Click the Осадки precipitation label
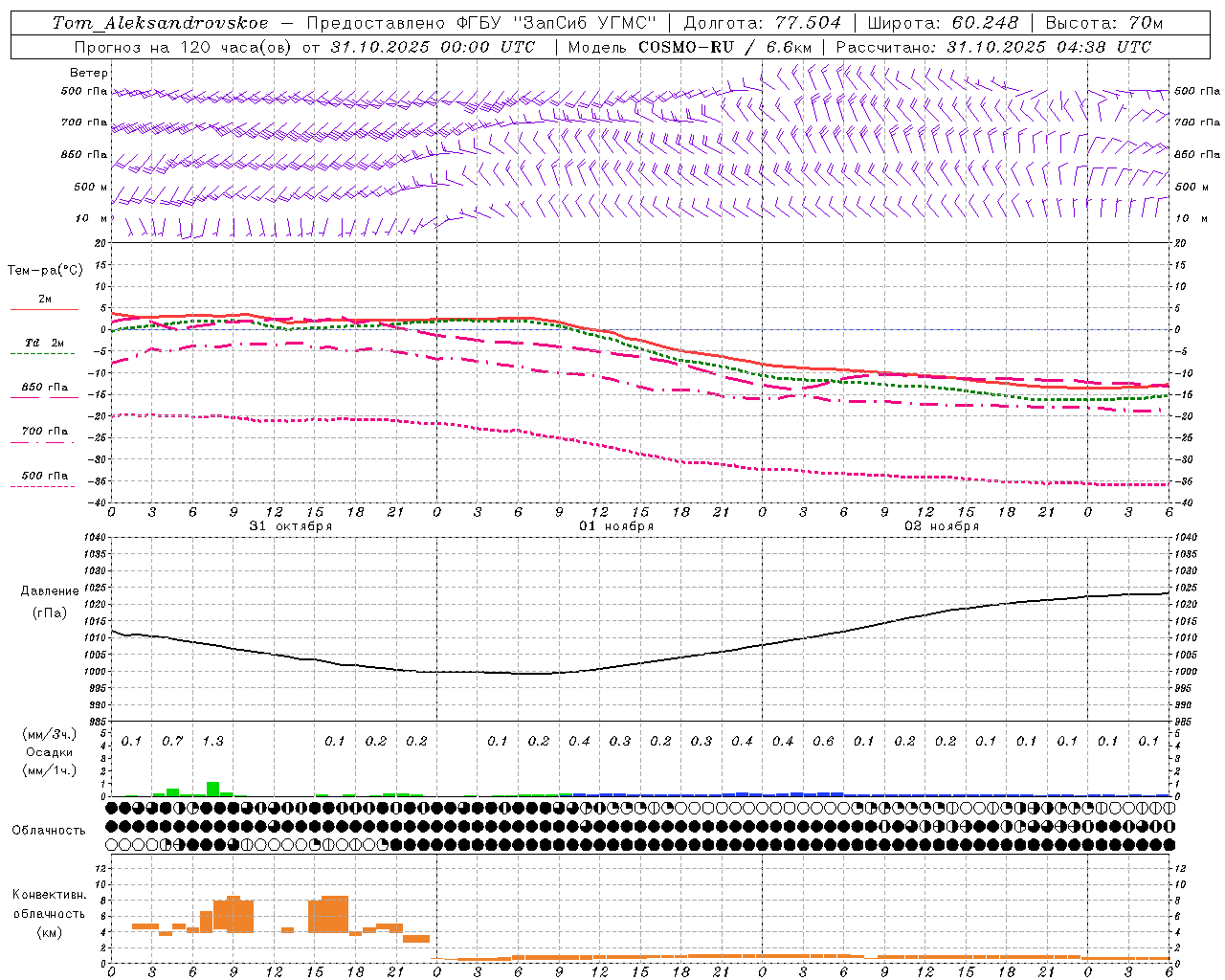Image resolution: width=1225 pixels, height=980 pixels. pyautogui.click(x=49, y=752)
